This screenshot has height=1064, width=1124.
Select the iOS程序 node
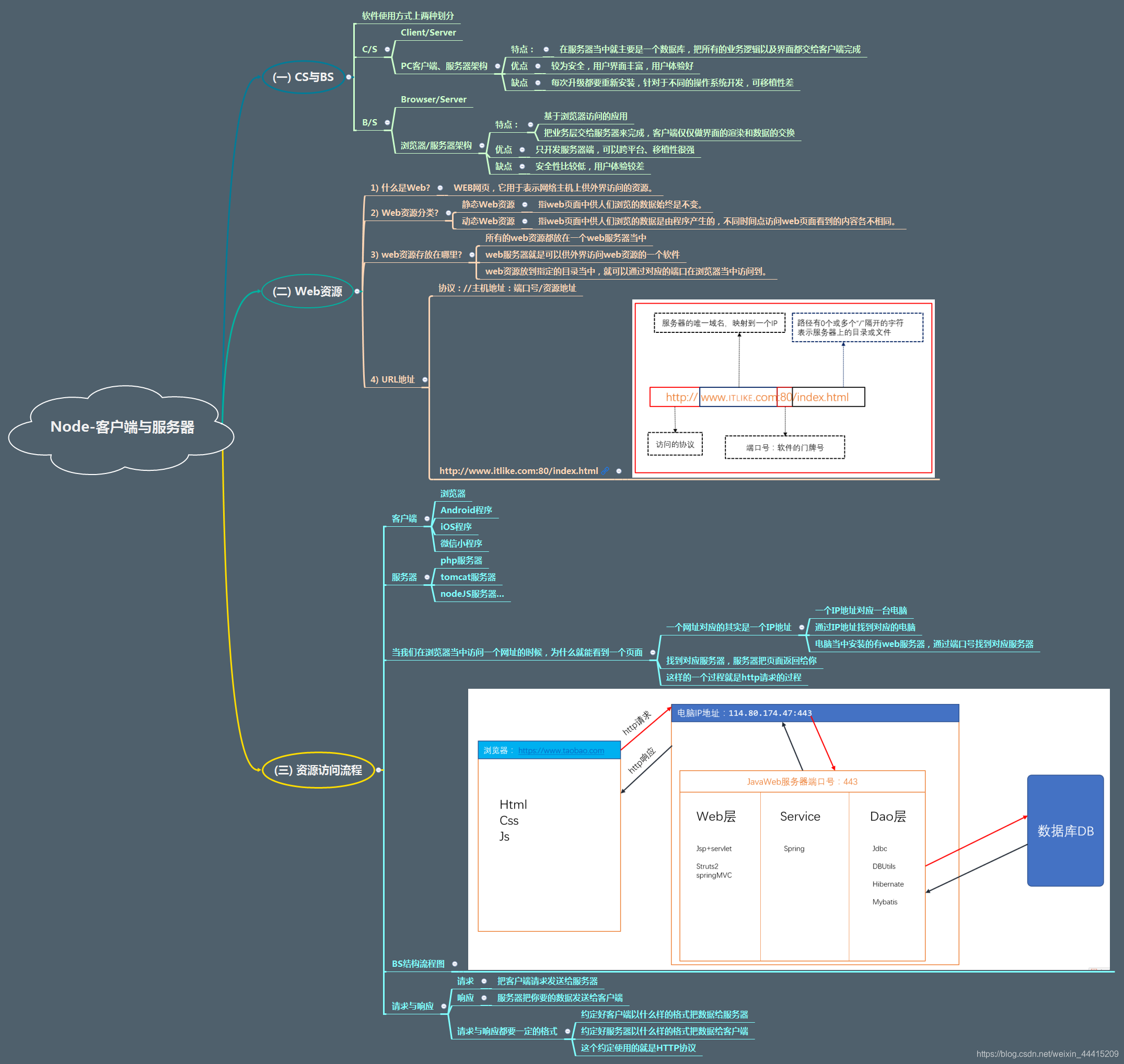[x=456, y=527]
